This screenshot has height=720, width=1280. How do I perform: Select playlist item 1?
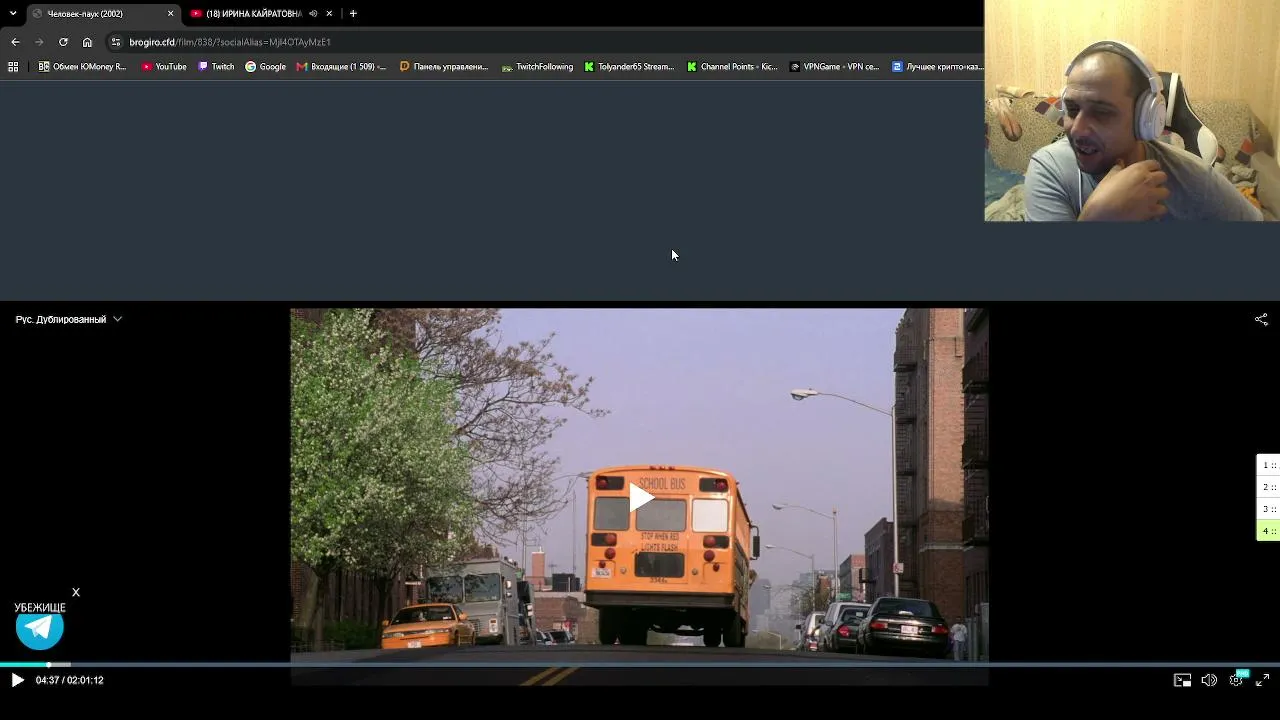coord(1268,465)
